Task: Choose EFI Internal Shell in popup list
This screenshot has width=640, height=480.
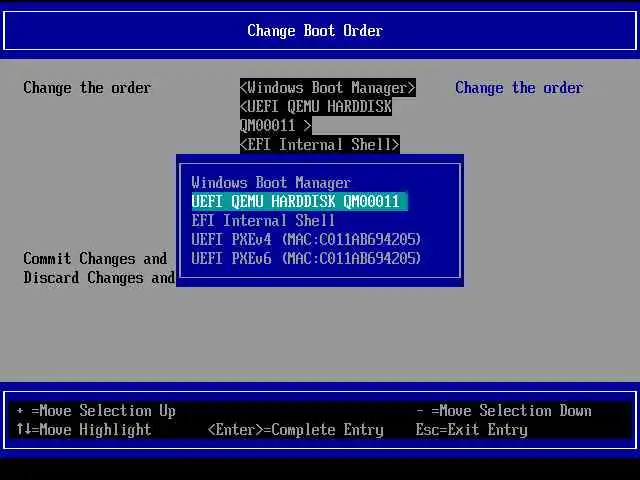Action: pyautogui.click(x=263, y=220)
